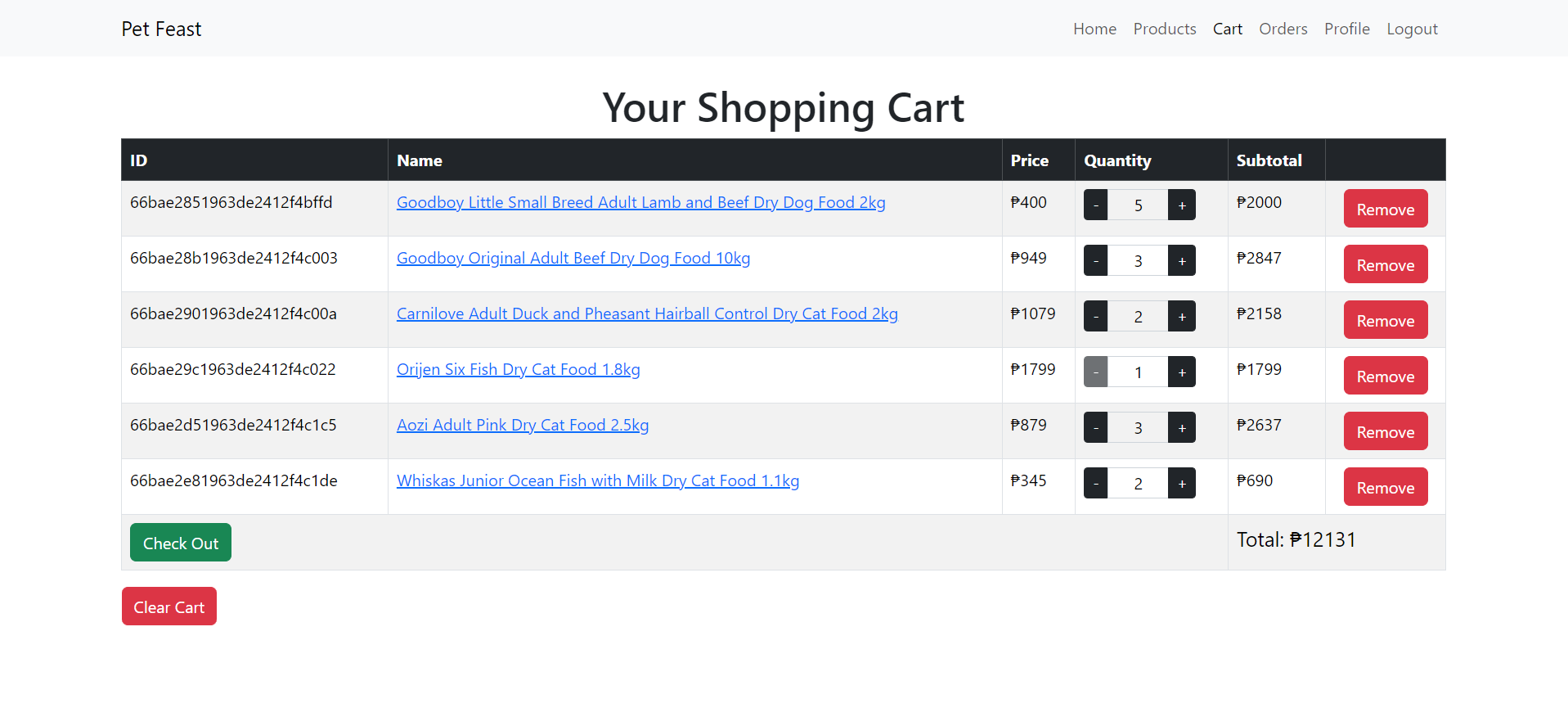1568x726 pixels.
Task: Remove Whiskas Junior Ocean Fish from cart
Action: pos(1385,487)
